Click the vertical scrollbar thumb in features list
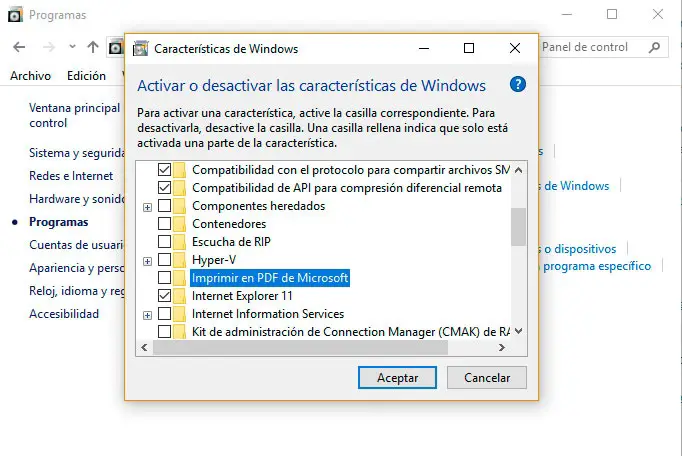Screen dimensions: 682x456 pyautogui.click(x=518, y=227)
